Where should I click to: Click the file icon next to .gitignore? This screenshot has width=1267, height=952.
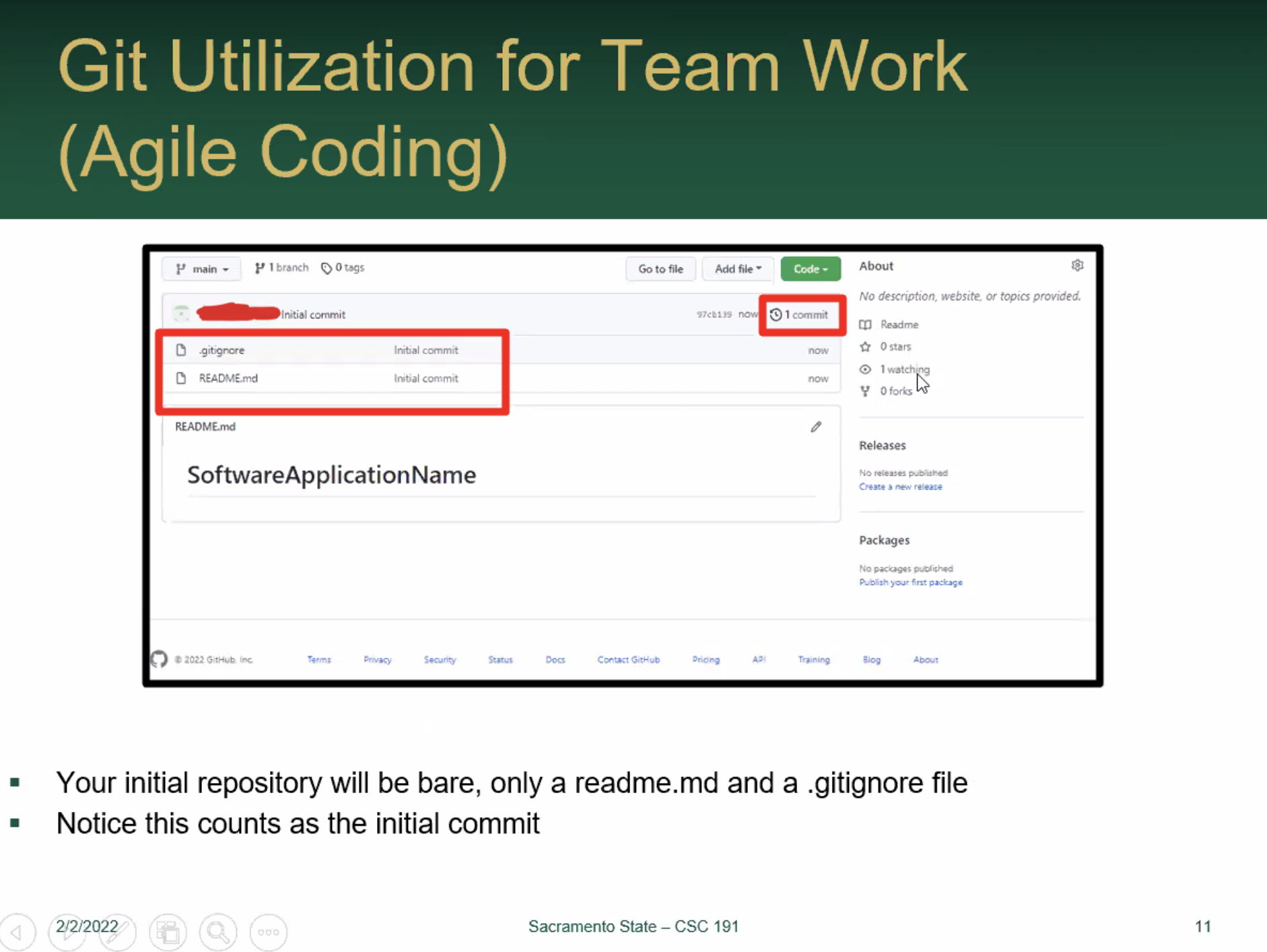tap(180, 350)
